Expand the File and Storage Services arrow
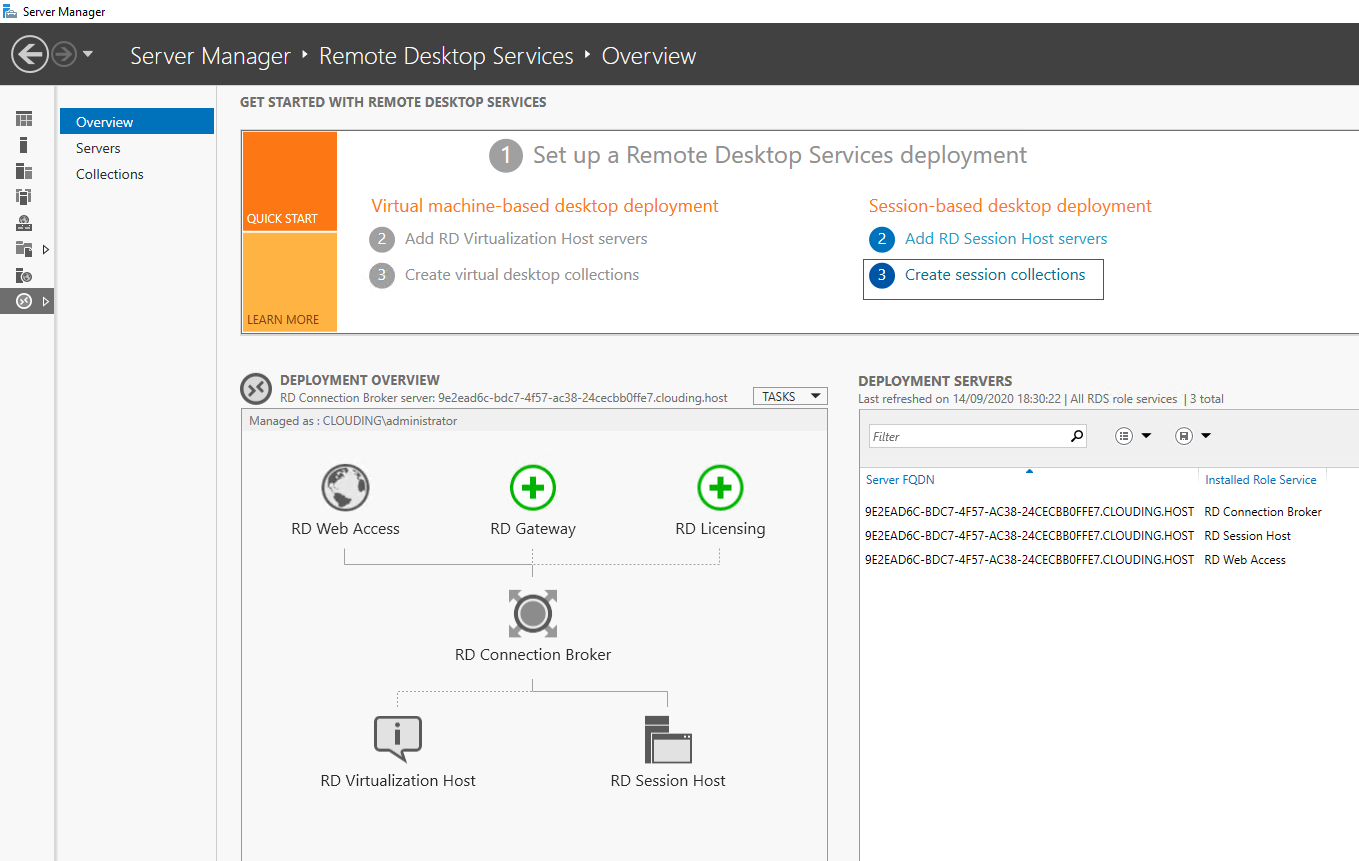This screenshot has width=1359, height=861. (46, 249)
